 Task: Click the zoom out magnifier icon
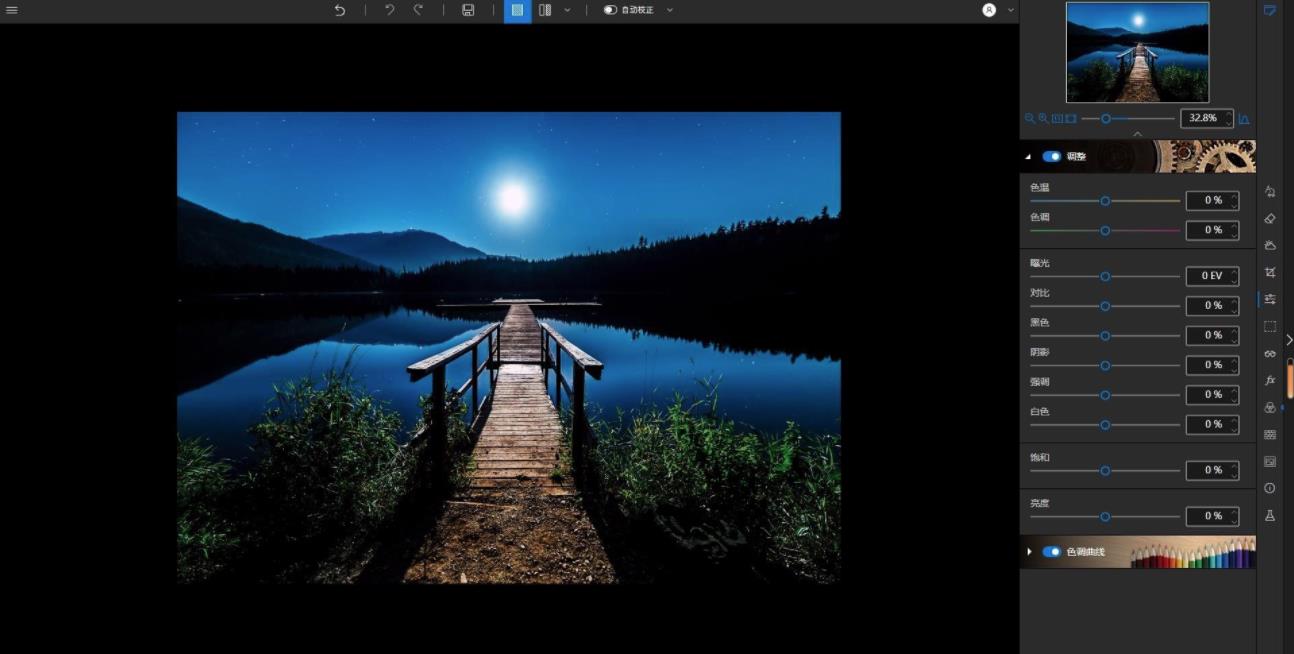(x=1030, y=118)
